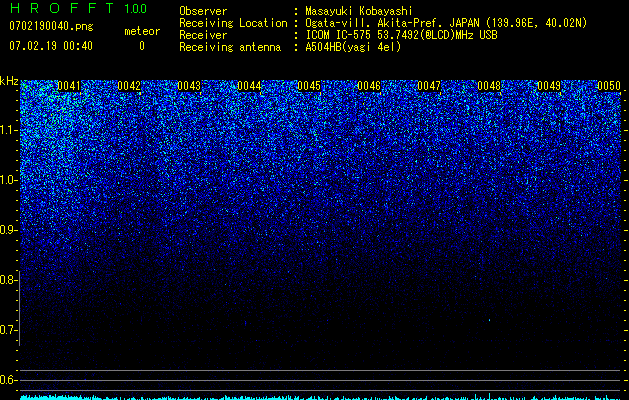Click the antenna value A504HB(yagi 4el)
The width and height of the screenshot is (629, 400).
tap(353, 47)
